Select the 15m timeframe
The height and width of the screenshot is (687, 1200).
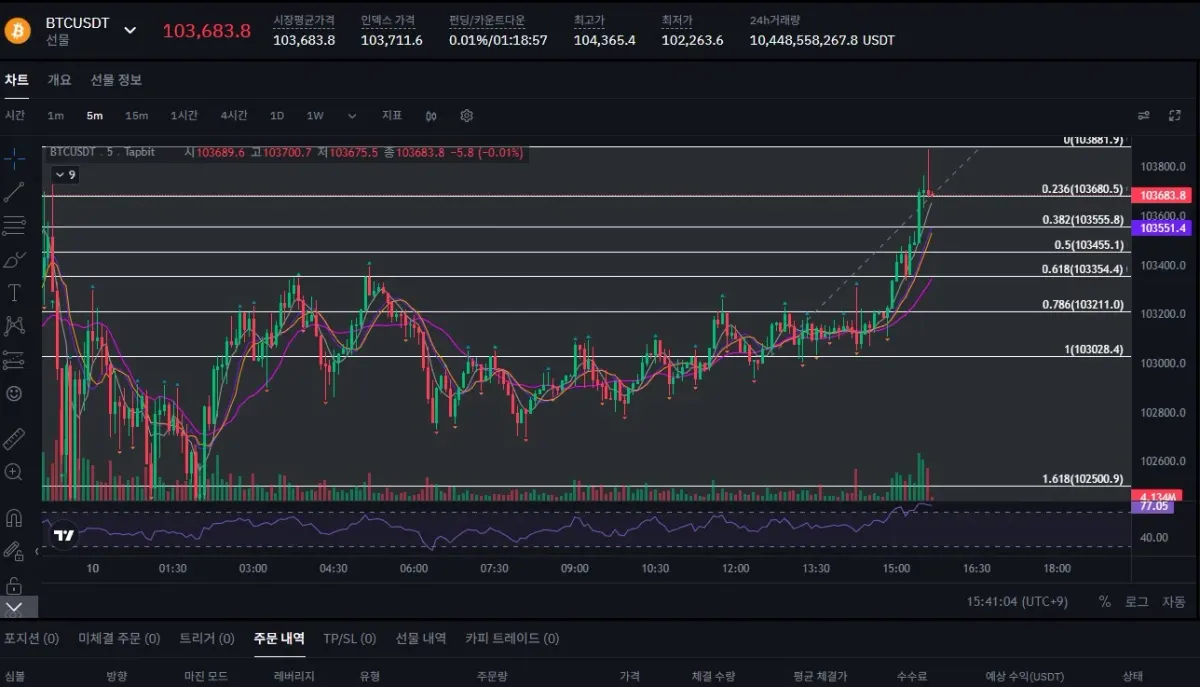pyautogui.click(x=136, y=116)
